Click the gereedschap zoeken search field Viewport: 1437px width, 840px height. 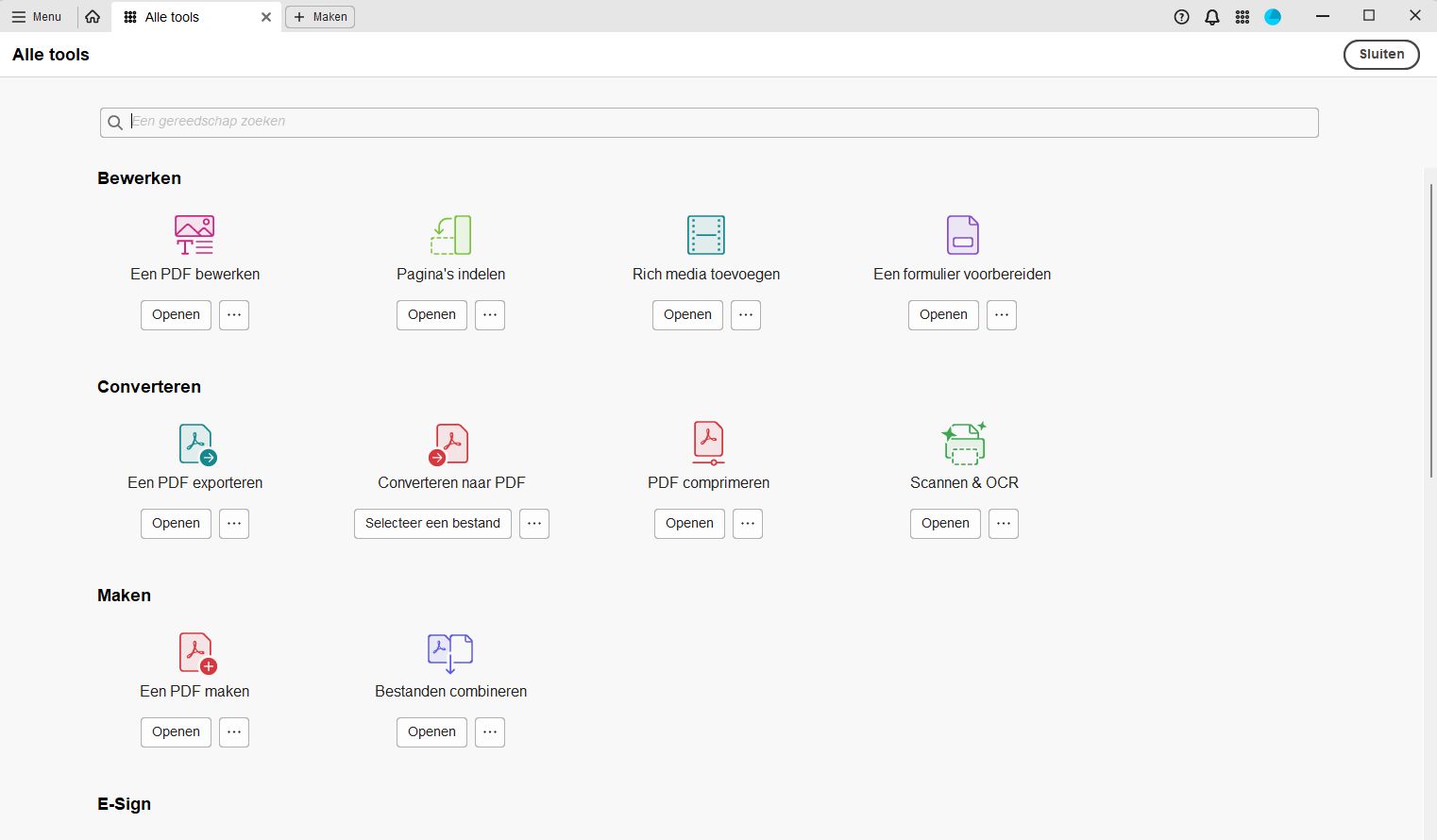(x=708, y=122)
